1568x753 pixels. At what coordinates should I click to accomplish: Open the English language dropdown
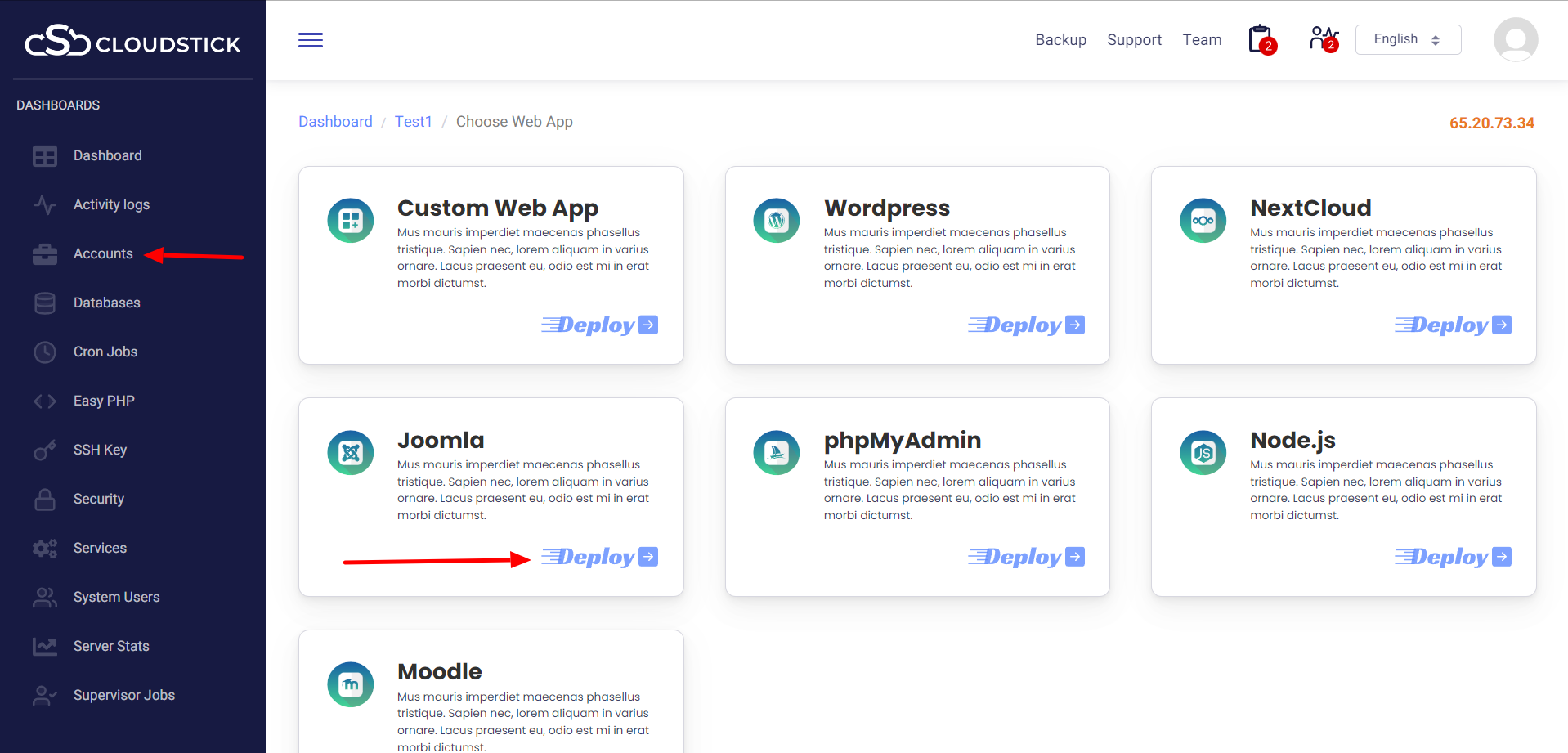point(1407,39)
